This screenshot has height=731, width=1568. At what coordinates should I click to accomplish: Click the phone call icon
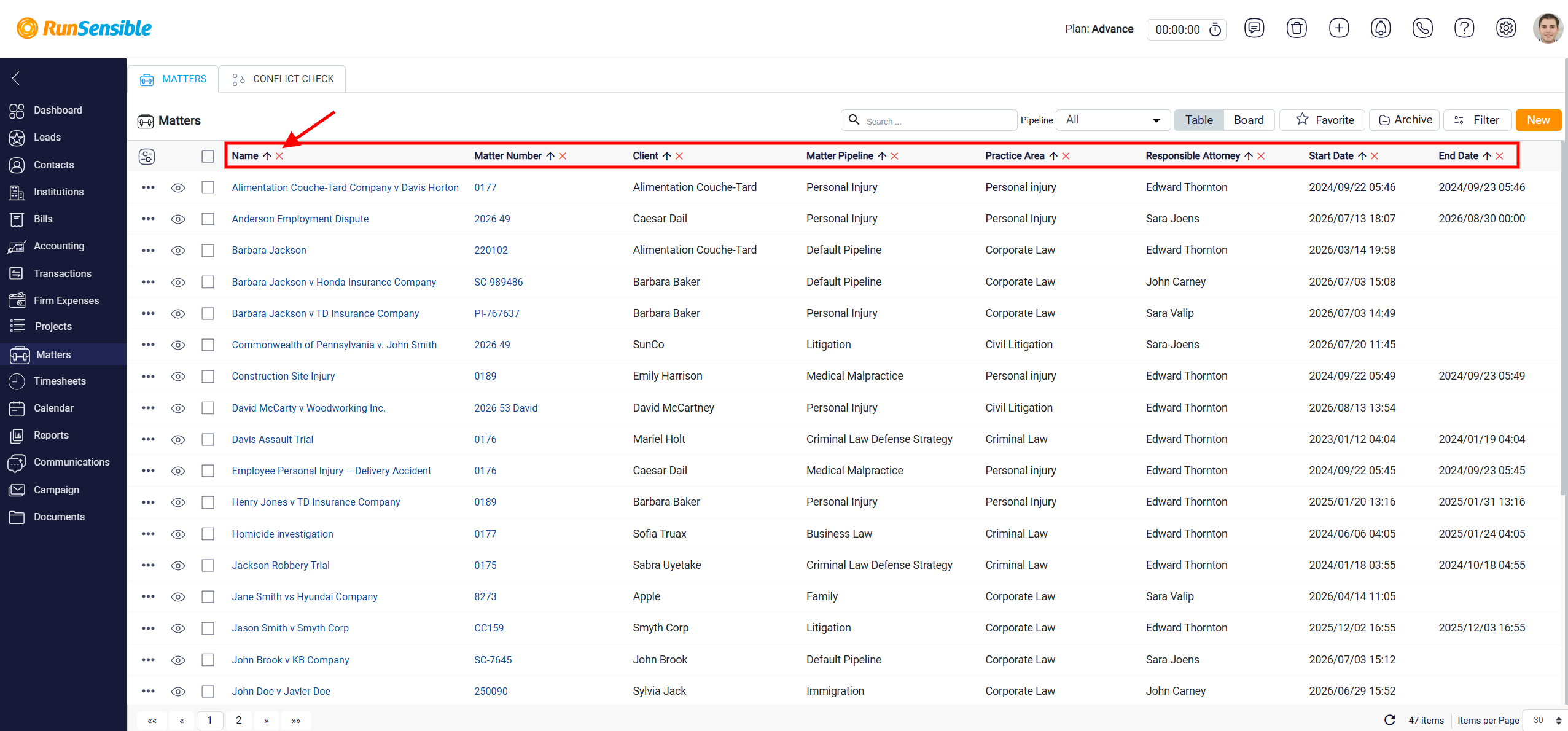(x=1422, y=28)
